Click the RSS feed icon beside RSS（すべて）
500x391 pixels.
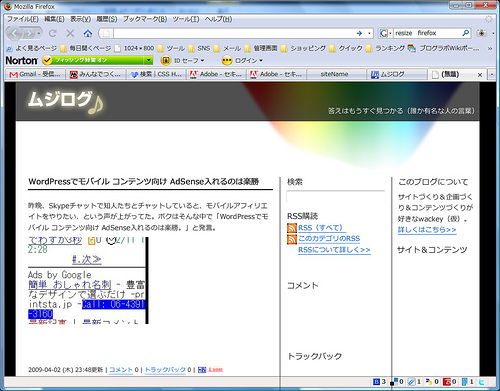(292, 228)
